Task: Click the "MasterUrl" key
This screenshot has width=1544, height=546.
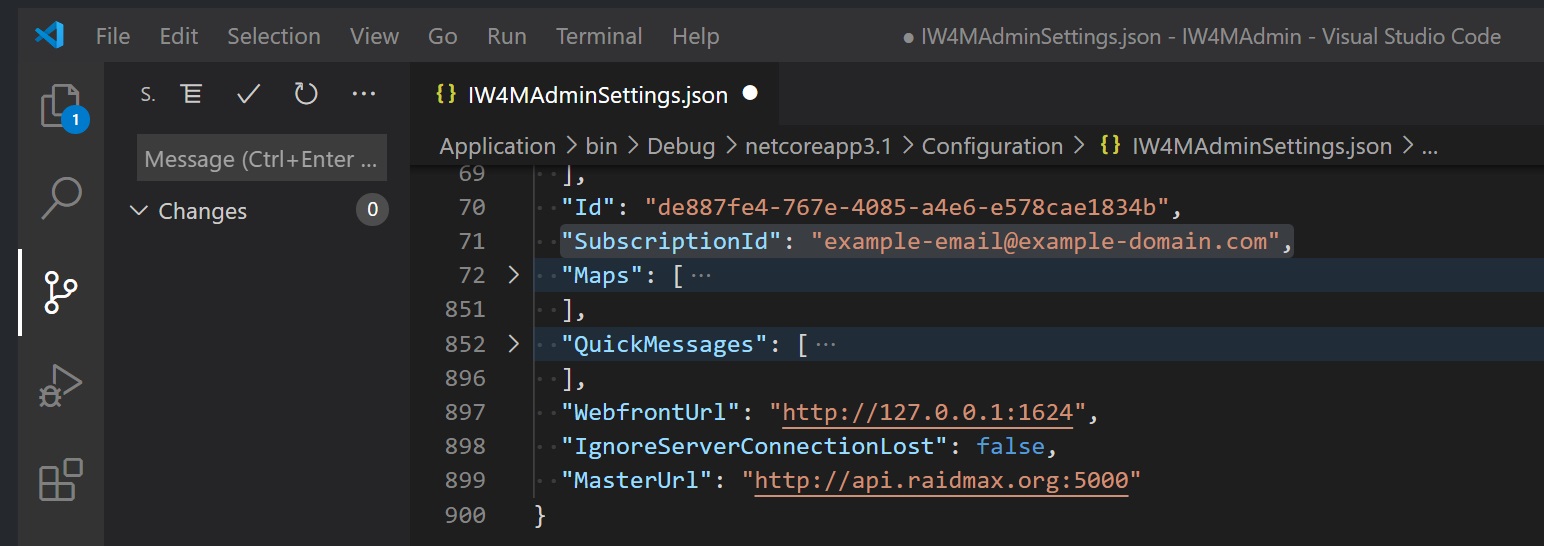Action: (637, 481)
